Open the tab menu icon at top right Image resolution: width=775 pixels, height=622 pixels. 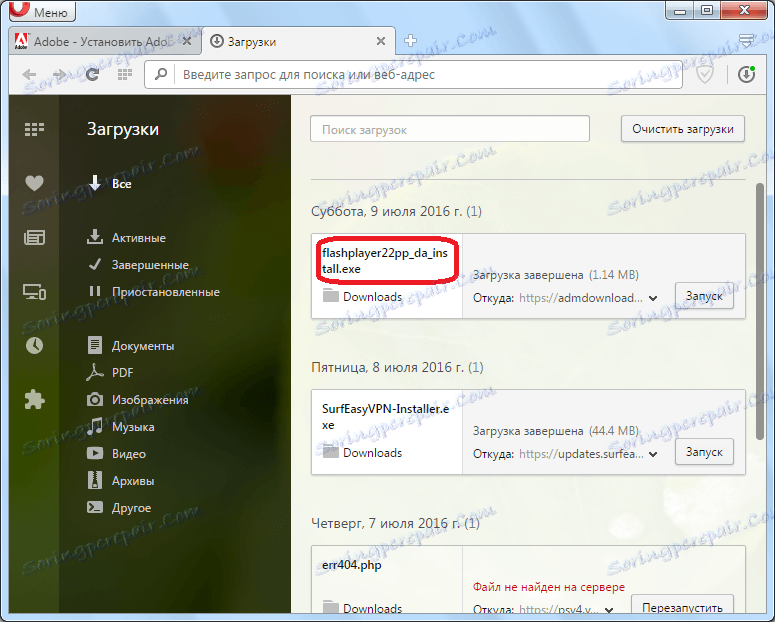click(x=746, y=41)
